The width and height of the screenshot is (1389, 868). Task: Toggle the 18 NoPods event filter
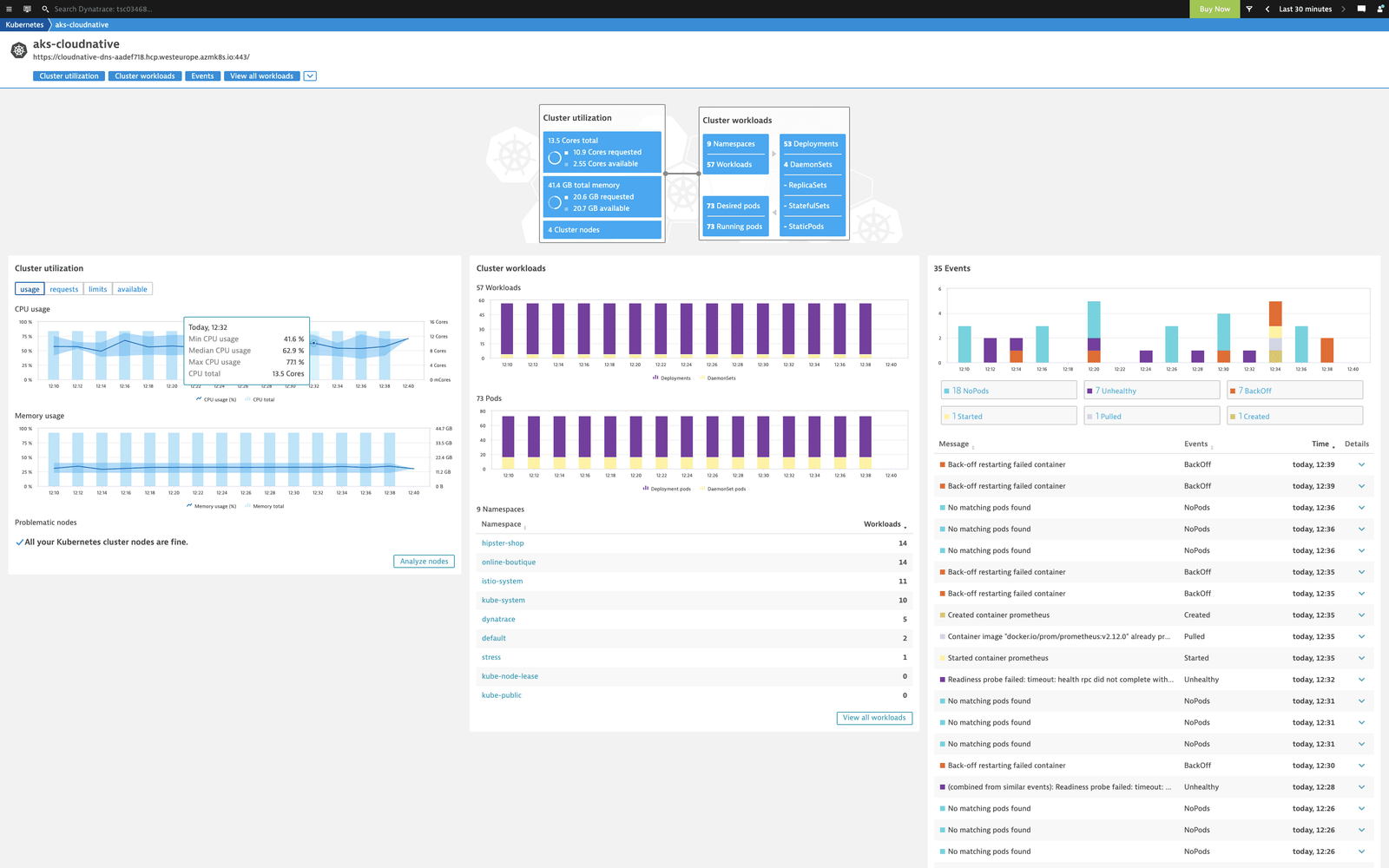click(1009, 391)
